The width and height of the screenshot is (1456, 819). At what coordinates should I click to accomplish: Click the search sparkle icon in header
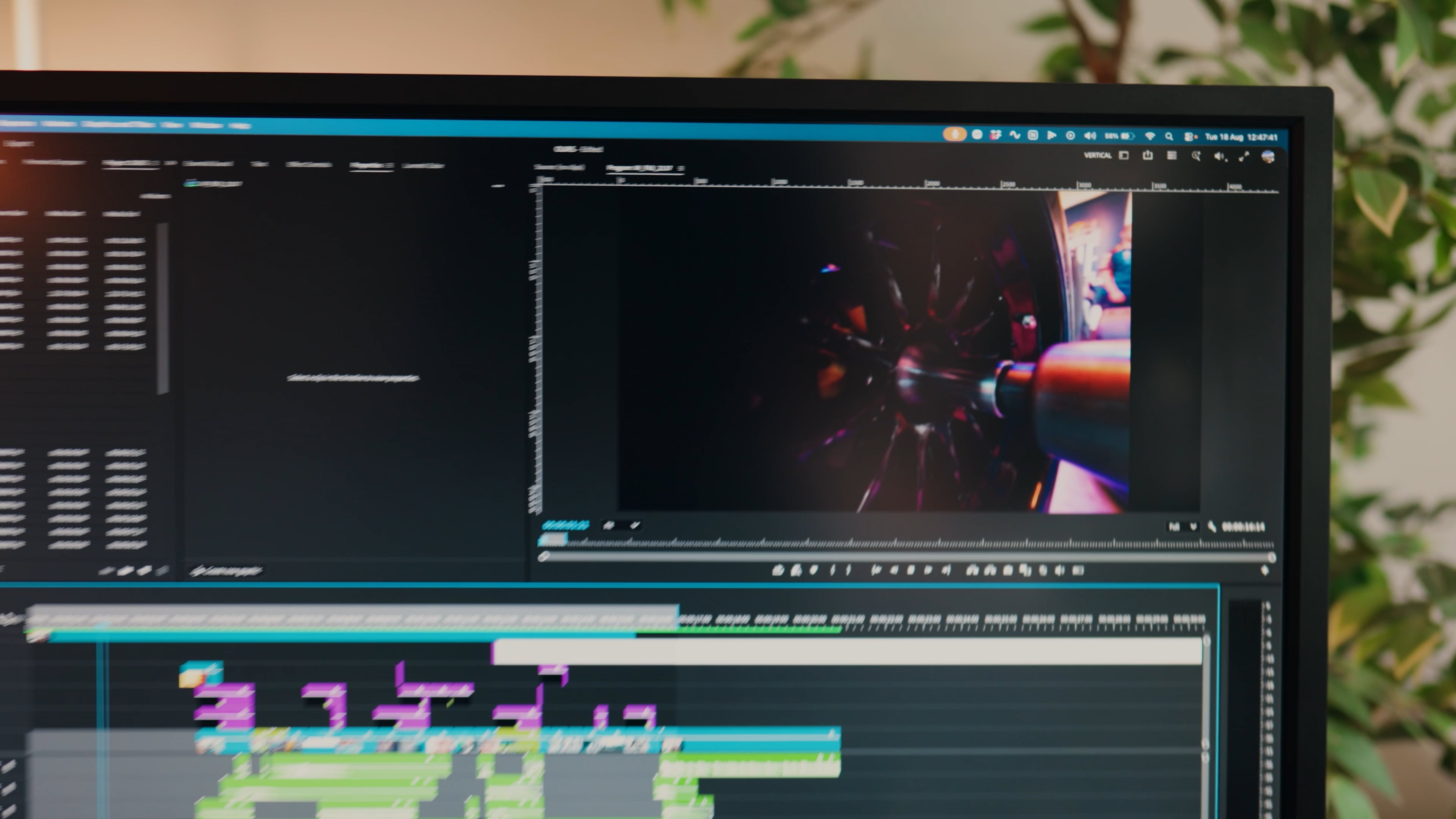tap(1196, 156)
